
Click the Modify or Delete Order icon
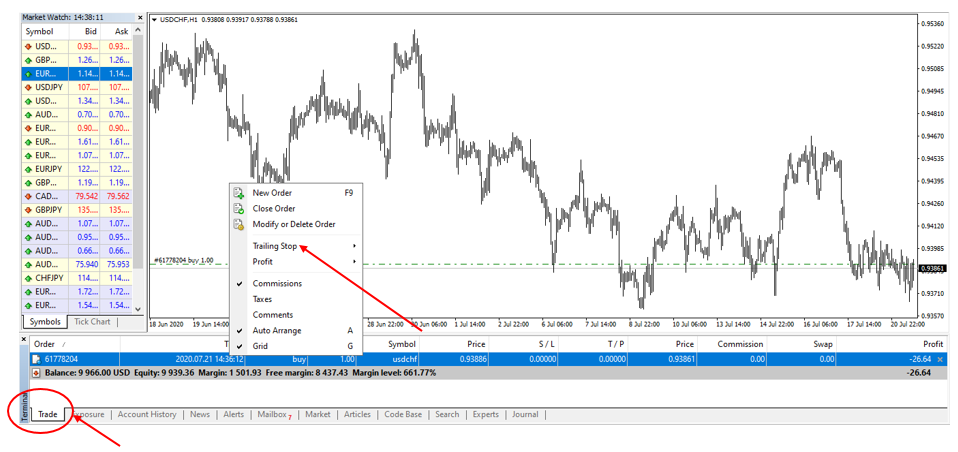pos(238,225)
